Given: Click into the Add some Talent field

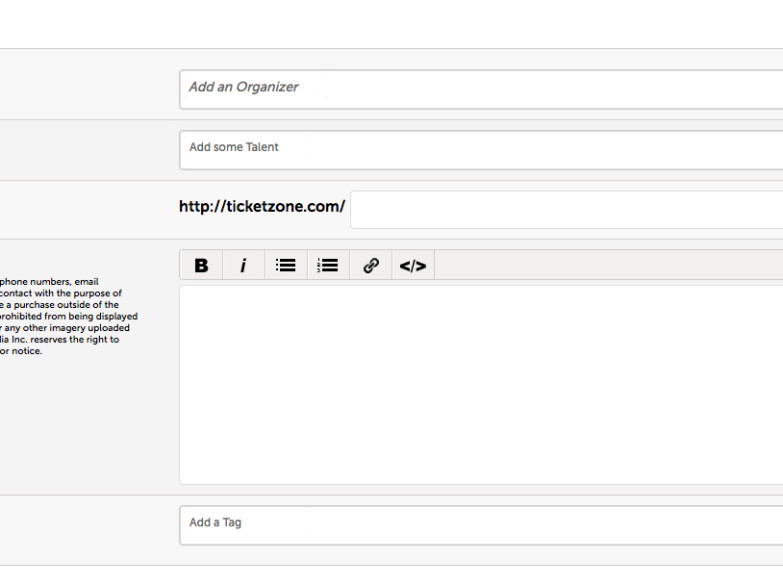Looking at the screenshot, I should pyautogui.click(x=481, y=150).
